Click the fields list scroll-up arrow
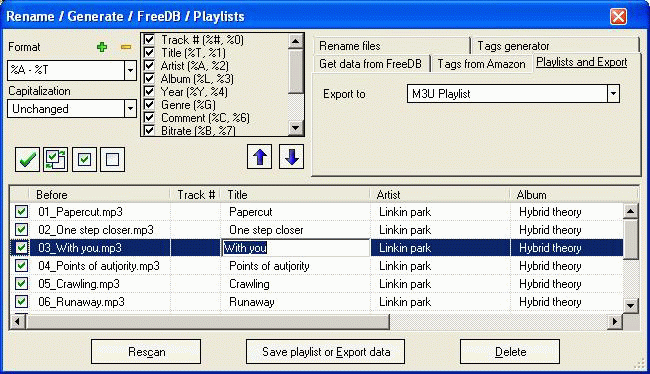This screenshot has height=374, width=650. click(x=295, y=41)
